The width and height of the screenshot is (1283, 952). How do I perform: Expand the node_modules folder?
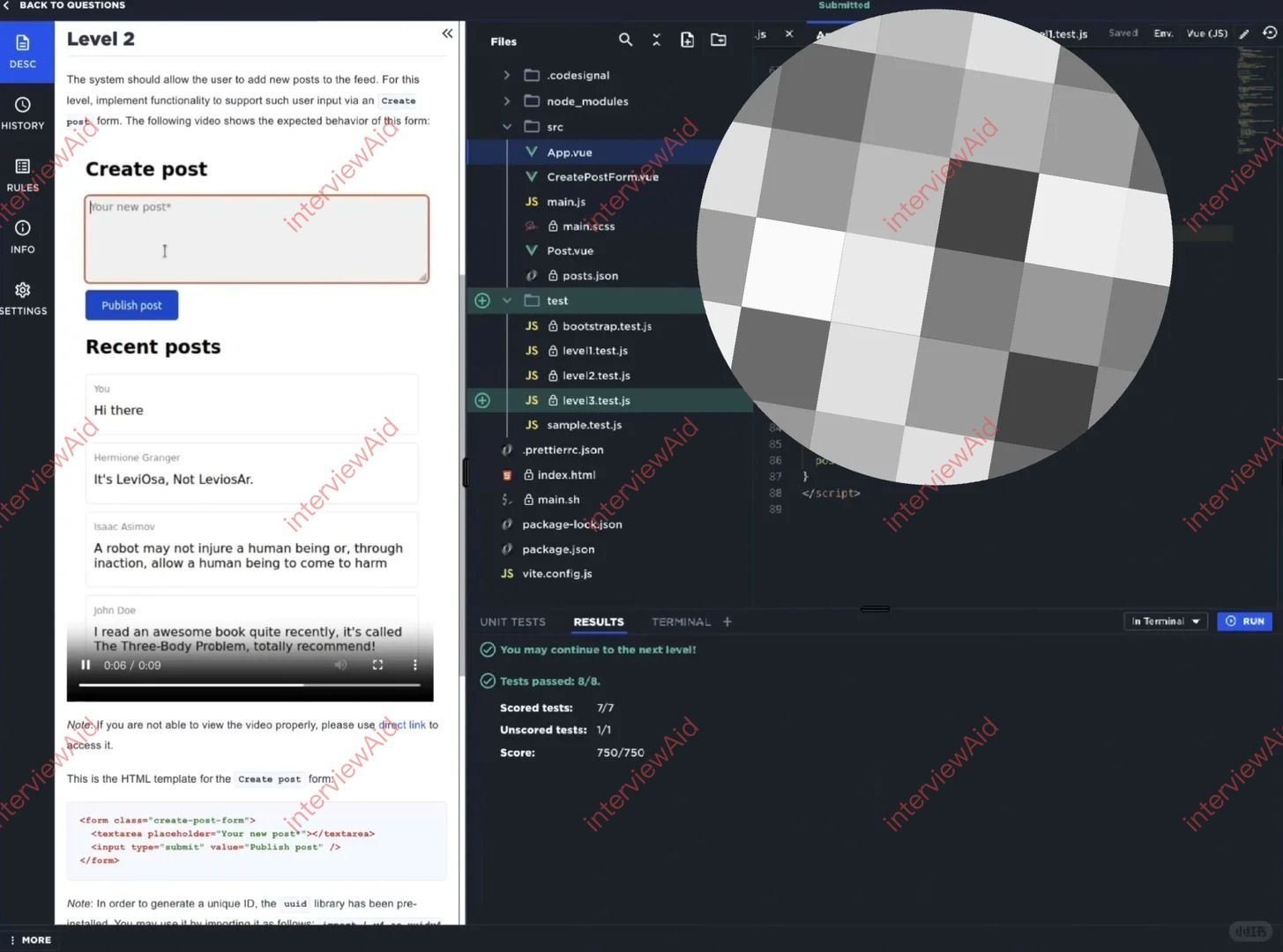[506, 100]
